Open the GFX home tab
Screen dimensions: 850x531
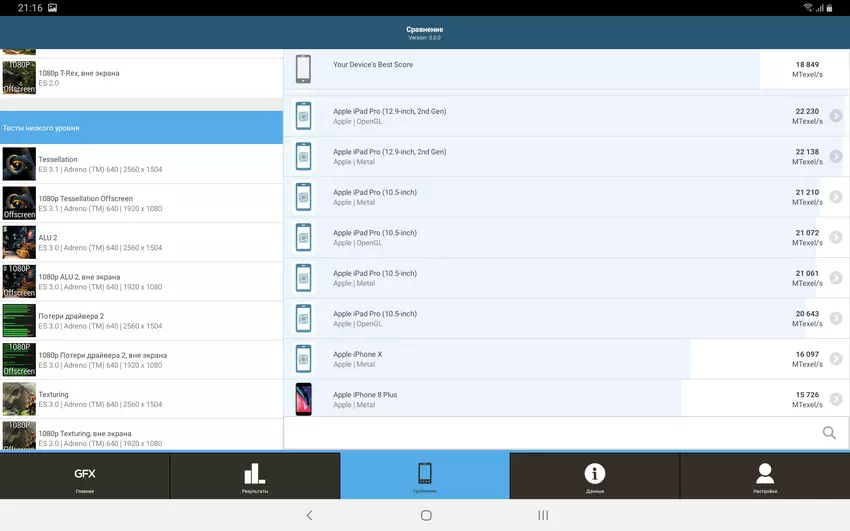(85, 476)
